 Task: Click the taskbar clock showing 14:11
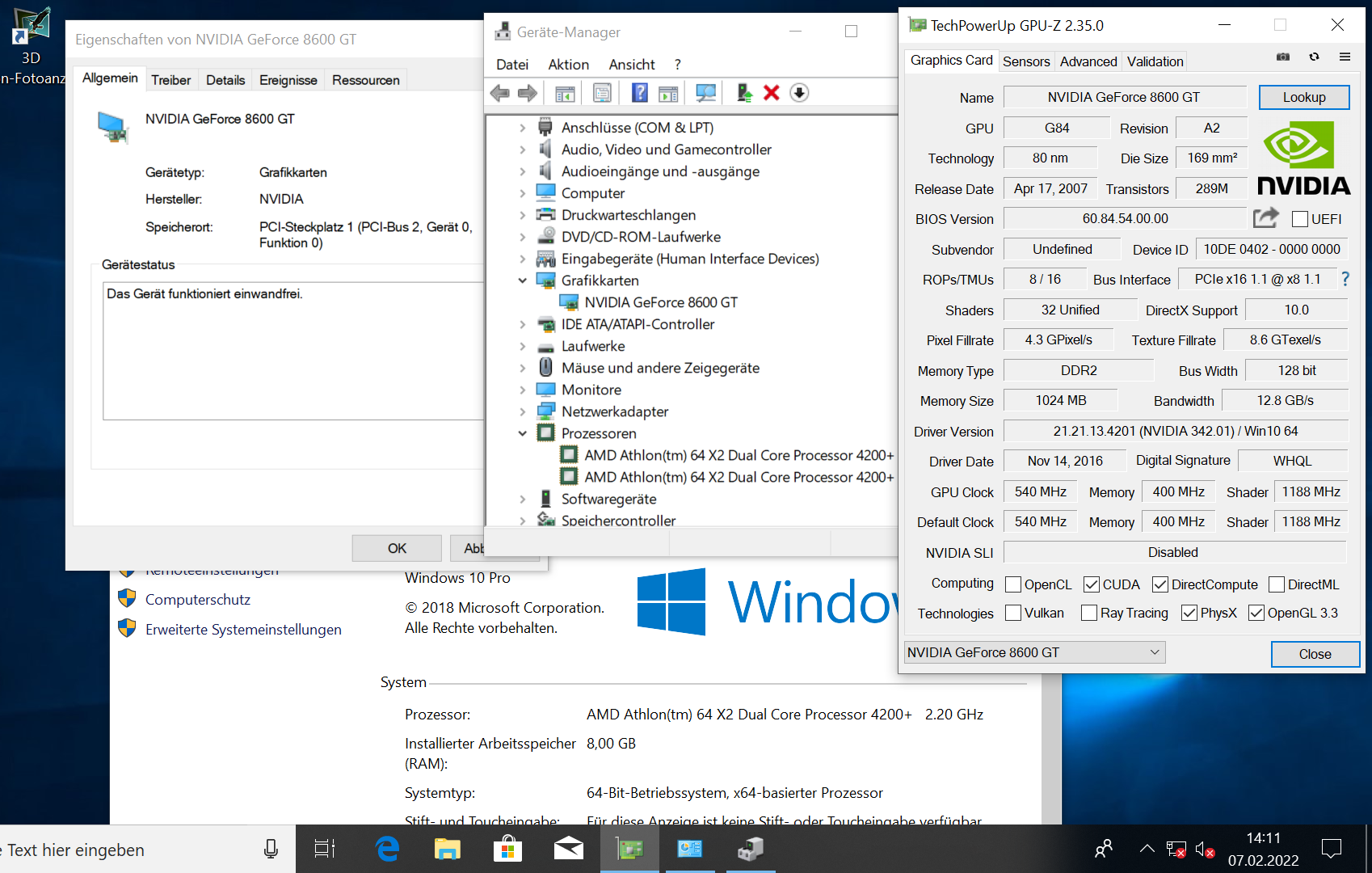tap(1264, 850)
